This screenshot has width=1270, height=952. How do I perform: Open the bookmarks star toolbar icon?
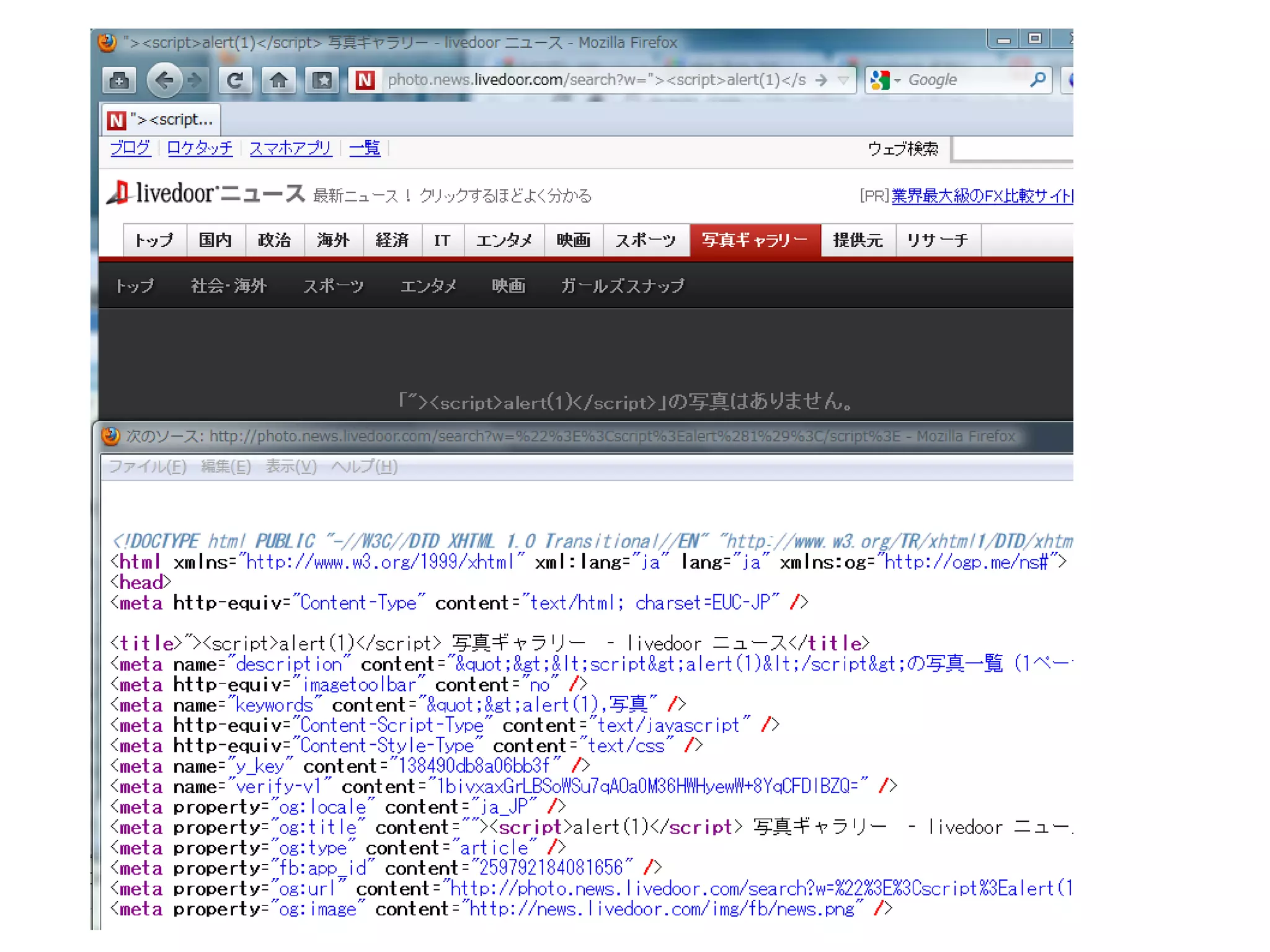[x=322, y=80]
